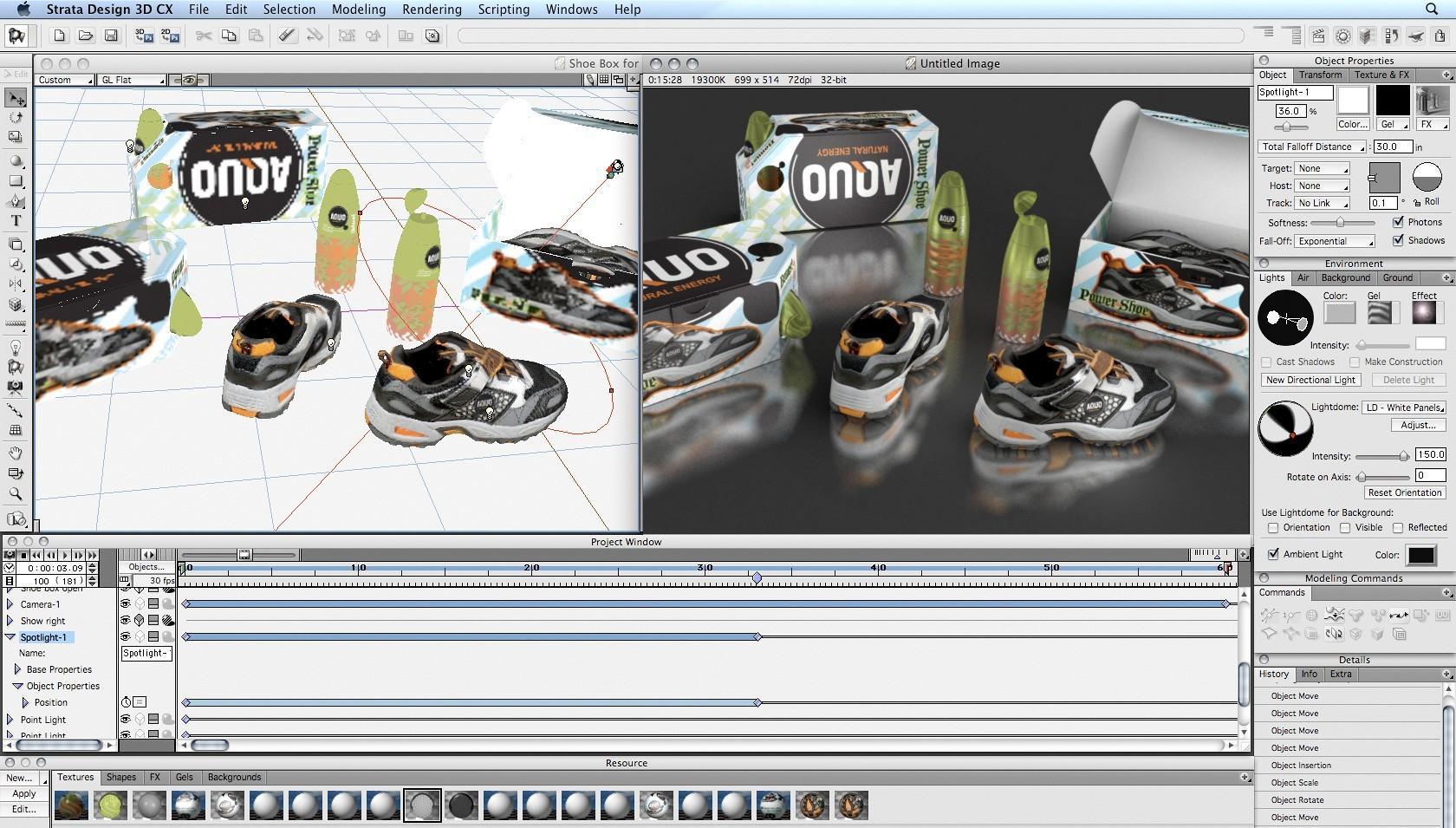Select the Camera object tool

[16, 387]
